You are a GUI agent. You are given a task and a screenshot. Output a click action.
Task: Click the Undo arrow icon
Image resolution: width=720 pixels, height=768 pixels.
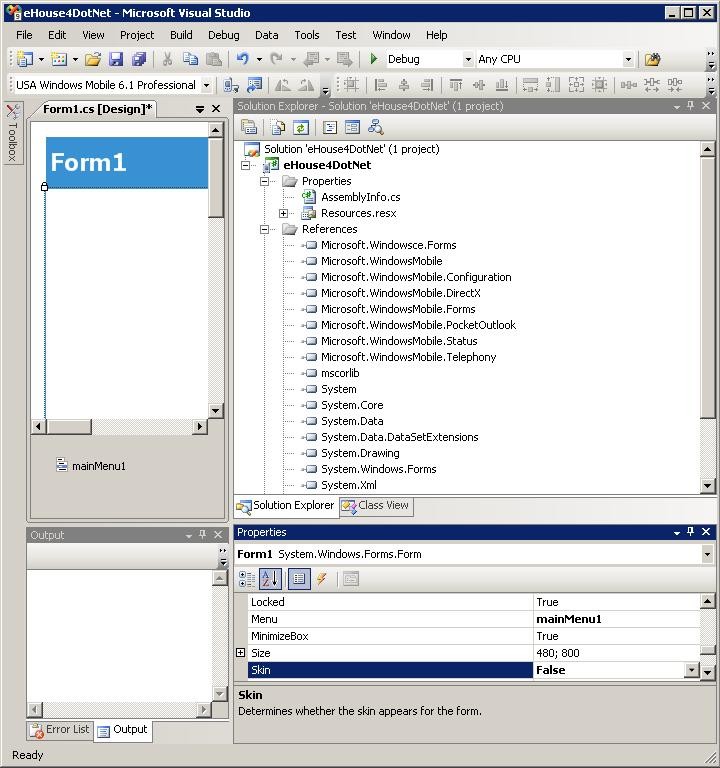tap(243, 59)
